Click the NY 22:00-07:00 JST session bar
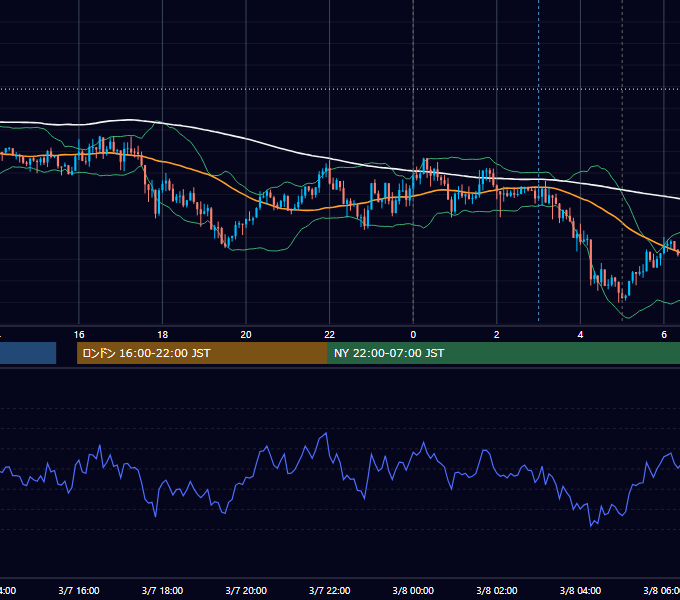 (503, 353)
